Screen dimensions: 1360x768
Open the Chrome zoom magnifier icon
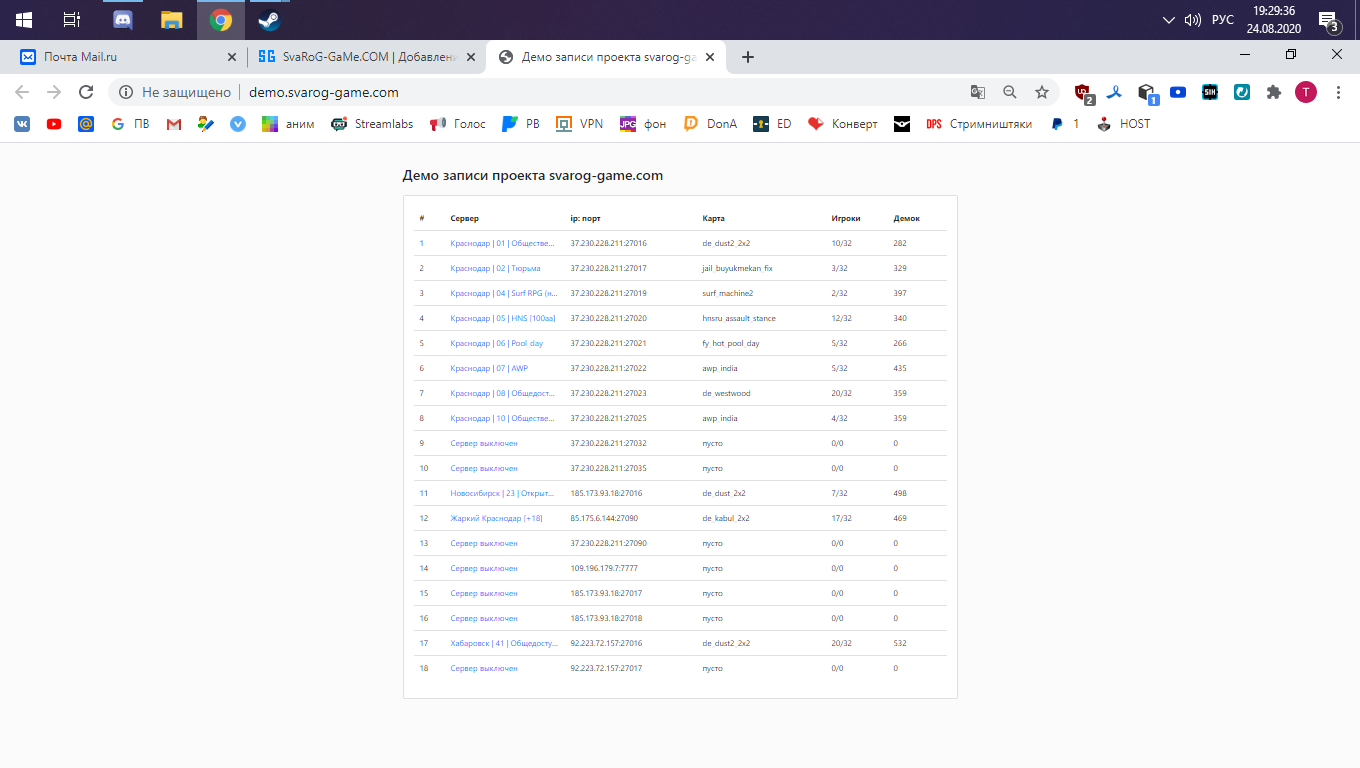pos(1010,92)
